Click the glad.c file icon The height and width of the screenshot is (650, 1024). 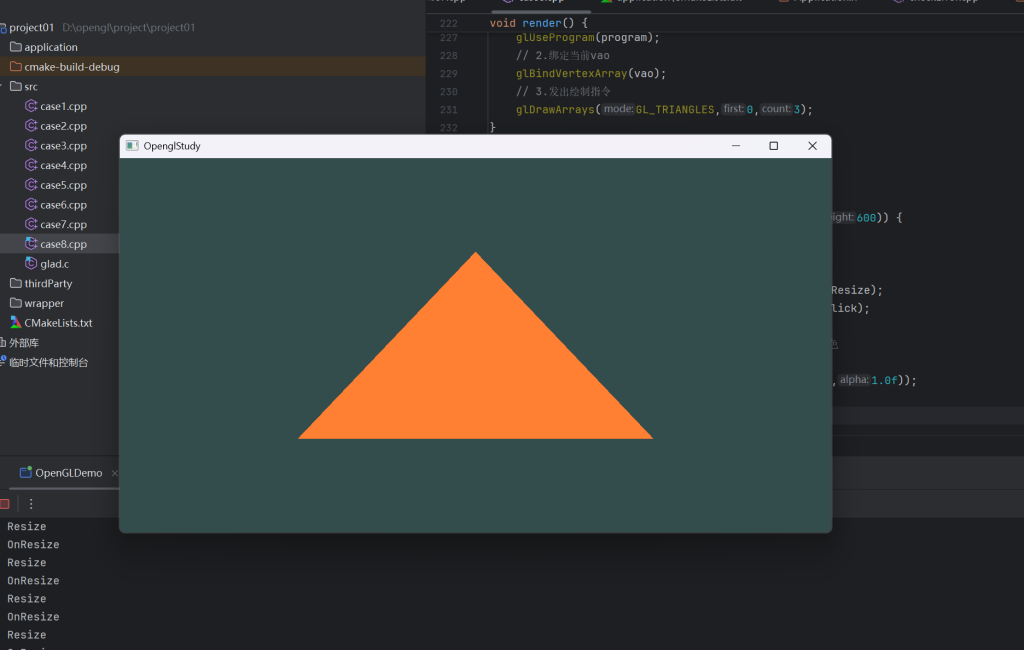[31, 264]
